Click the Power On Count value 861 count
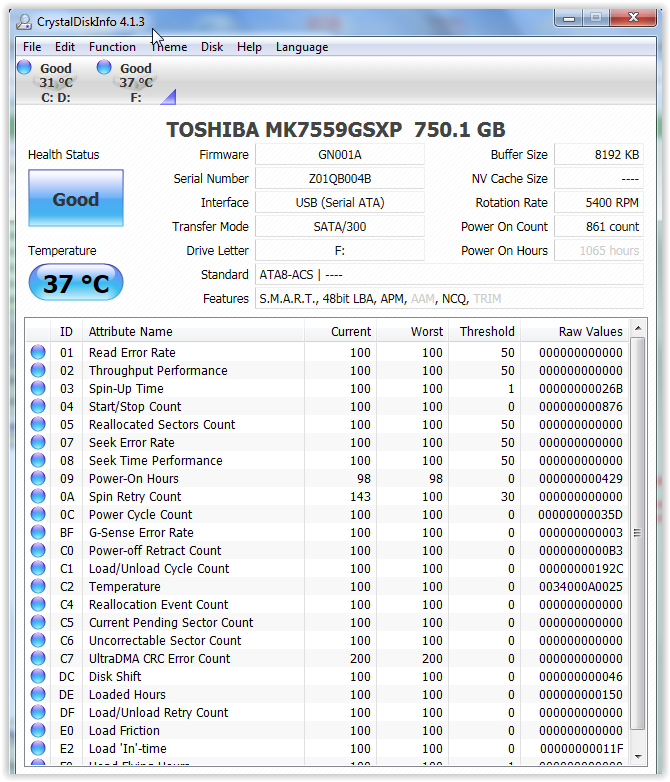The width and height of the screenshot is (670, 782). [599, 226]
